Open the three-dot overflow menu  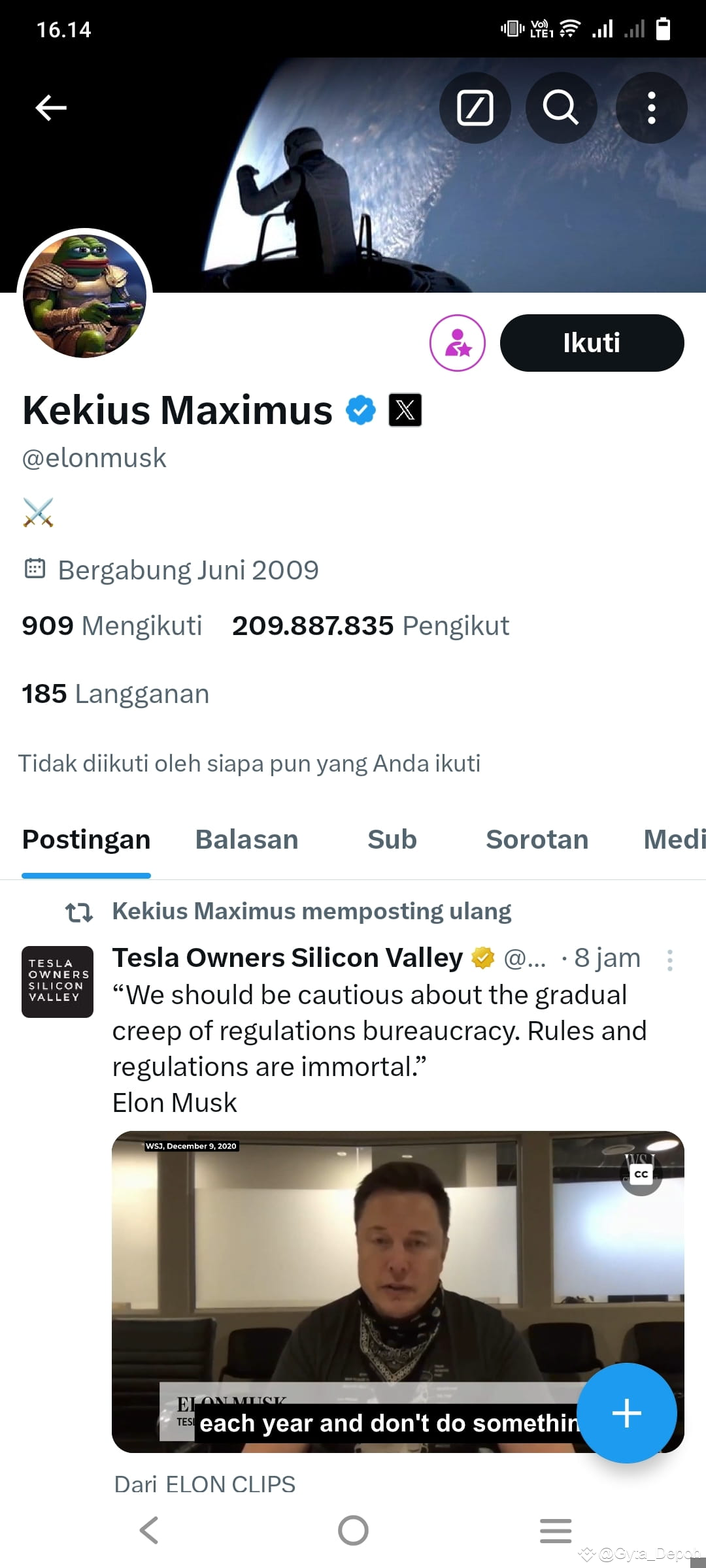tap(651, 108)
